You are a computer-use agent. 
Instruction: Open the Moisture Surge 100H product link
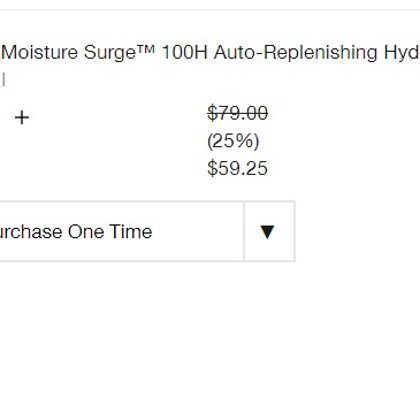coord(211,53)
